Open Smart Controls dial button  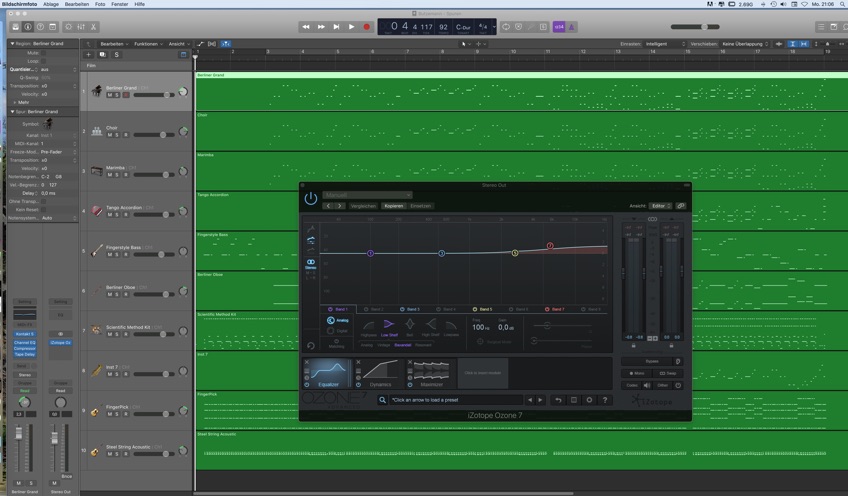point(69,27)
